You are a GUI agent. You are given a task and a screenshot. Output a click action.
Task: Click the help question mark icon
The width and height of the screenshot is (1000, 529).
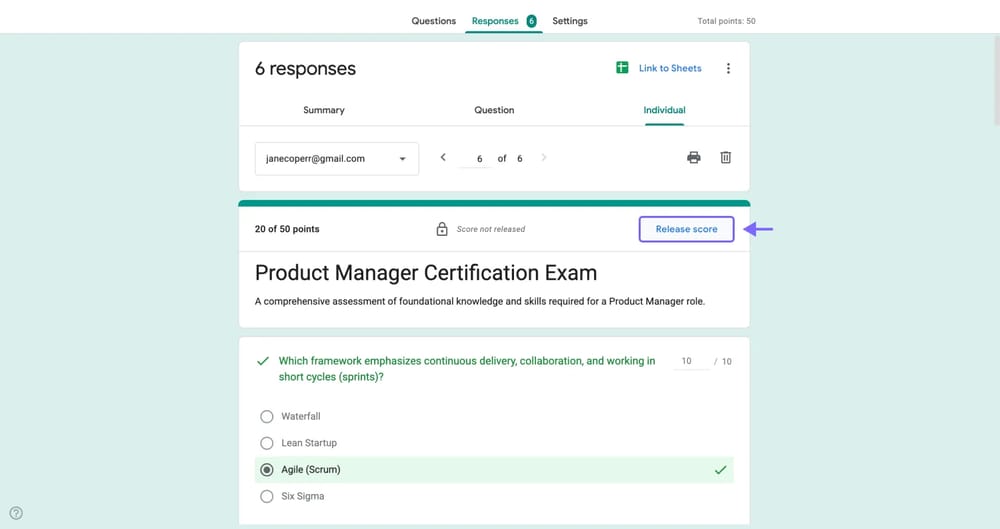click(16, 513)
